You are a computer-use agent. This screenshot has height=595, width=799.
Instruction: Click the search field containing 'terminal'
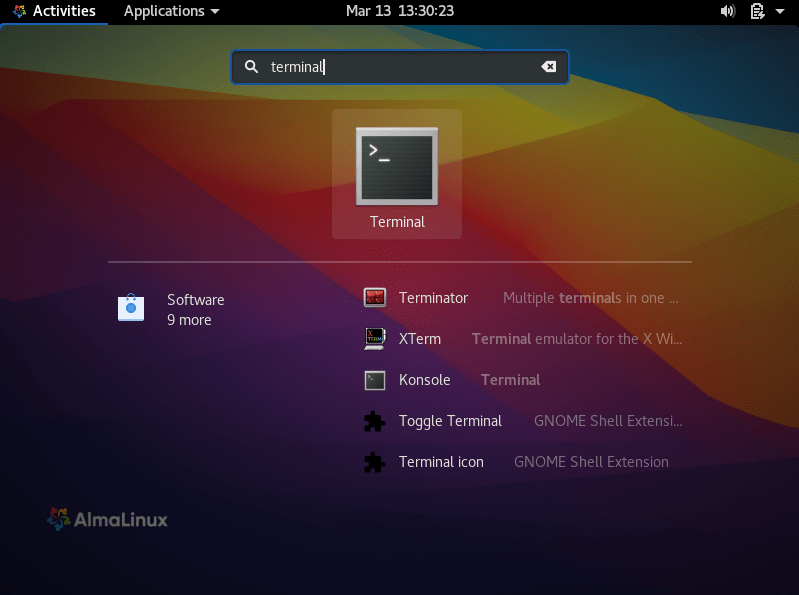[400, 67]
